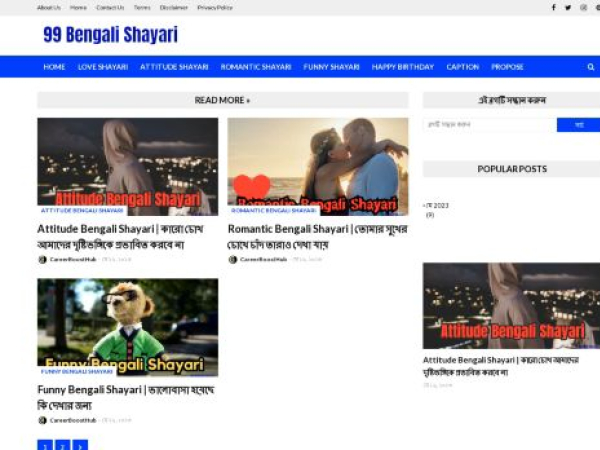Open sidebar popular post Attitude Bengali Shayari title
Viewport: 600px width, 450px height.
(x=501, y=366)
